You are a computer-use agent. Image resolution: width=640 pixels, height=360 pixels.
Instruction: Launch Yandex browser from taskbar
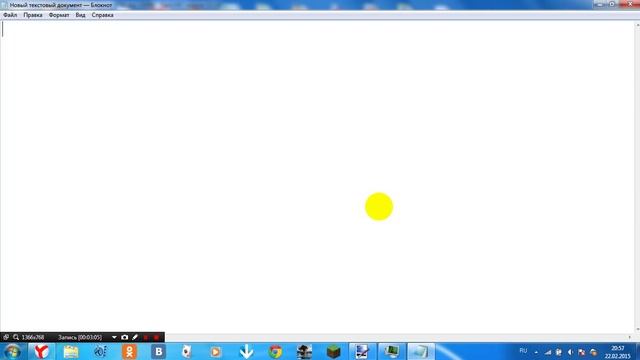coord(41,351)
